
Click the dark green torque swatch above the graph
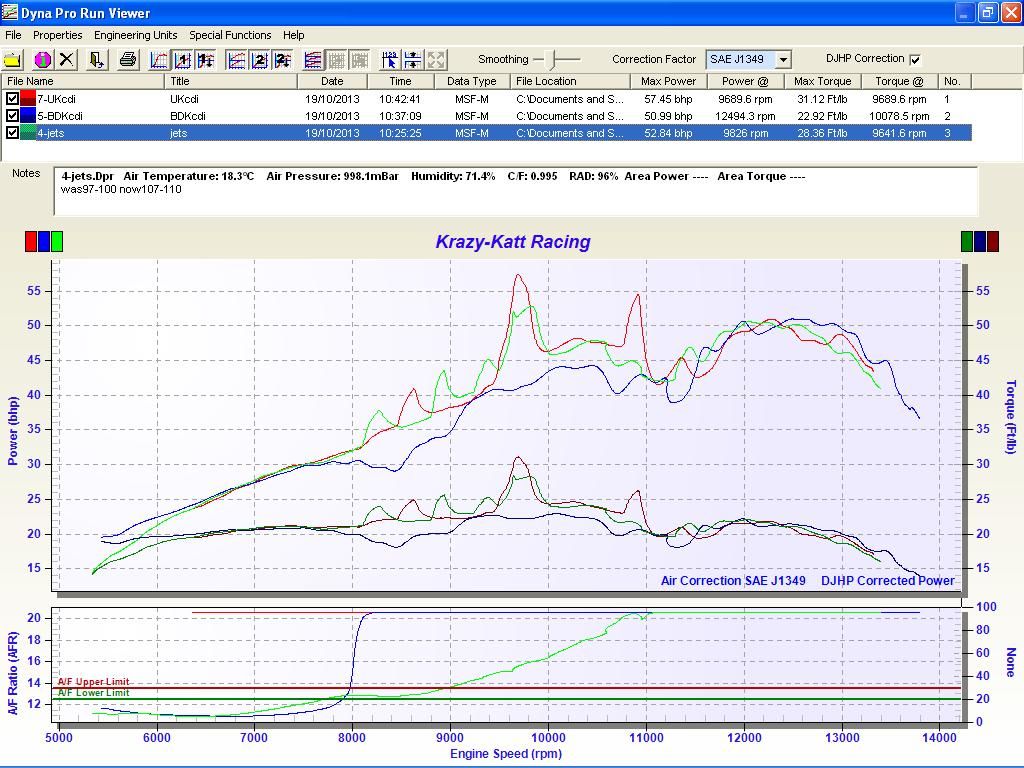[x=967, y=241]
